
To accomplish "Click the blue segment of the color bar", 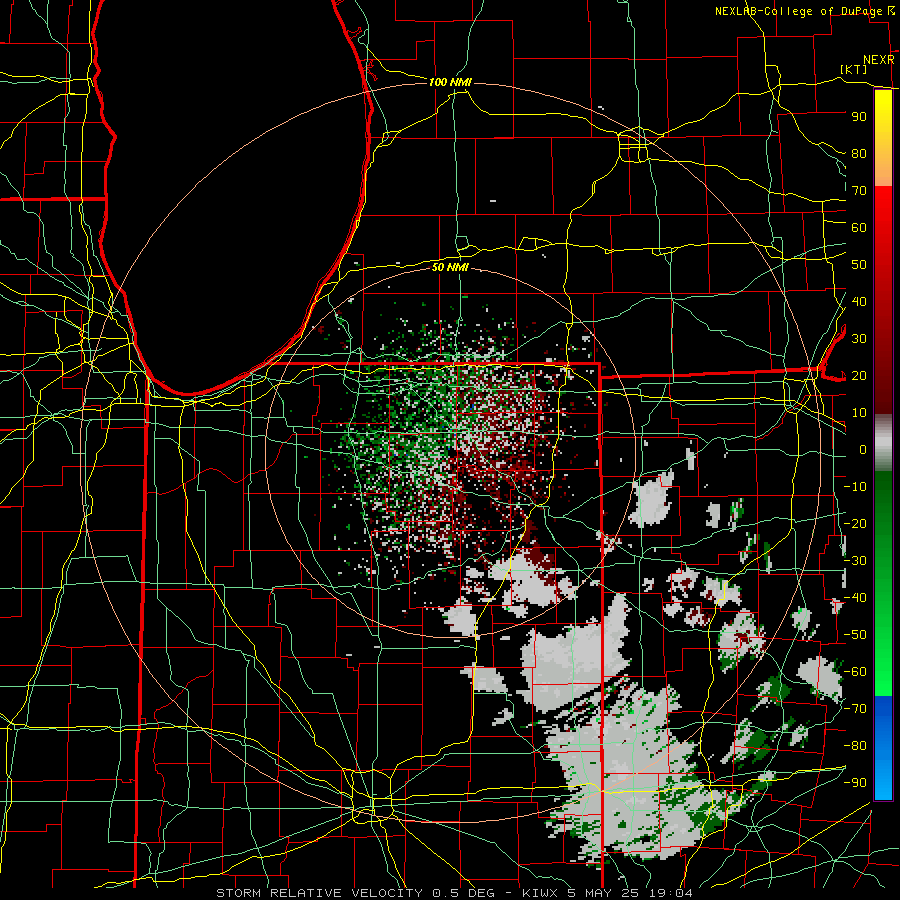I will 883,748.
